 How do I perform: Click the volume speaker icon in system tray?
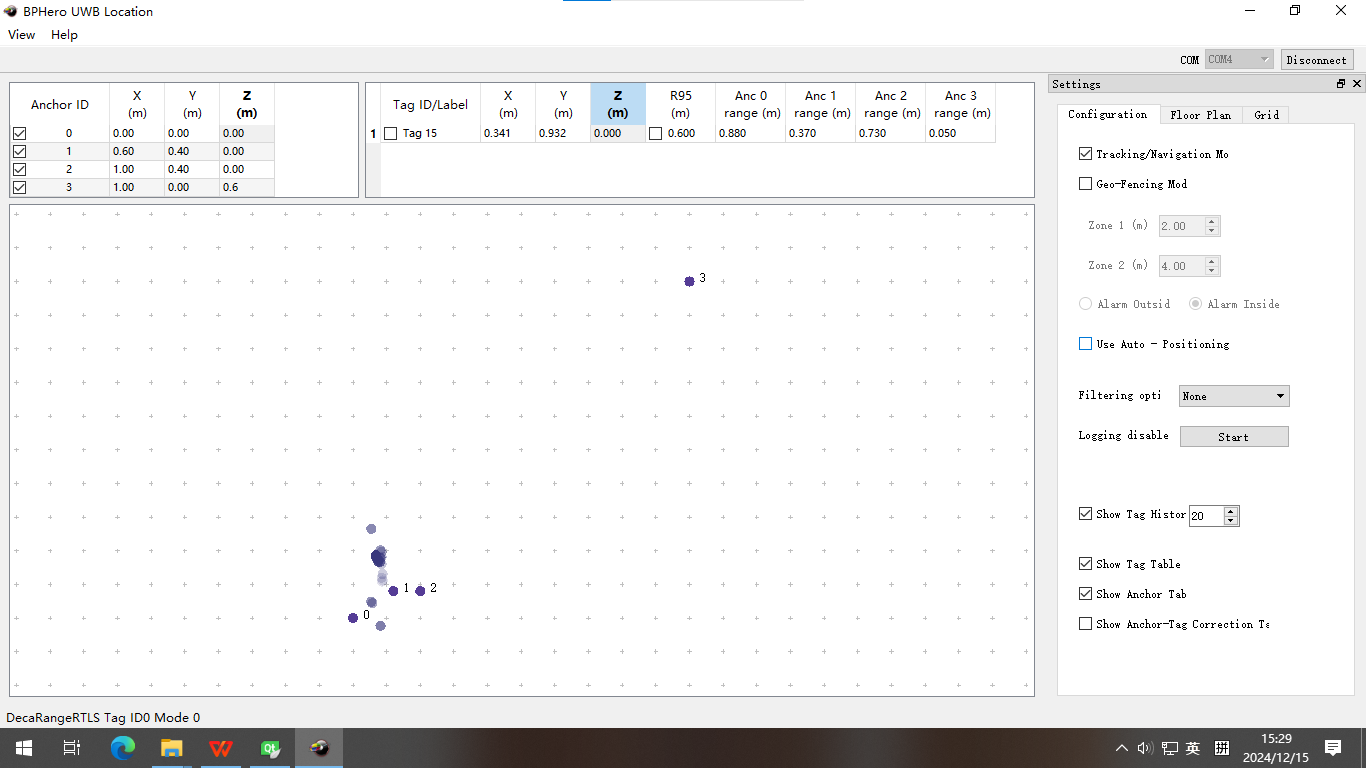click(1145, 748)
